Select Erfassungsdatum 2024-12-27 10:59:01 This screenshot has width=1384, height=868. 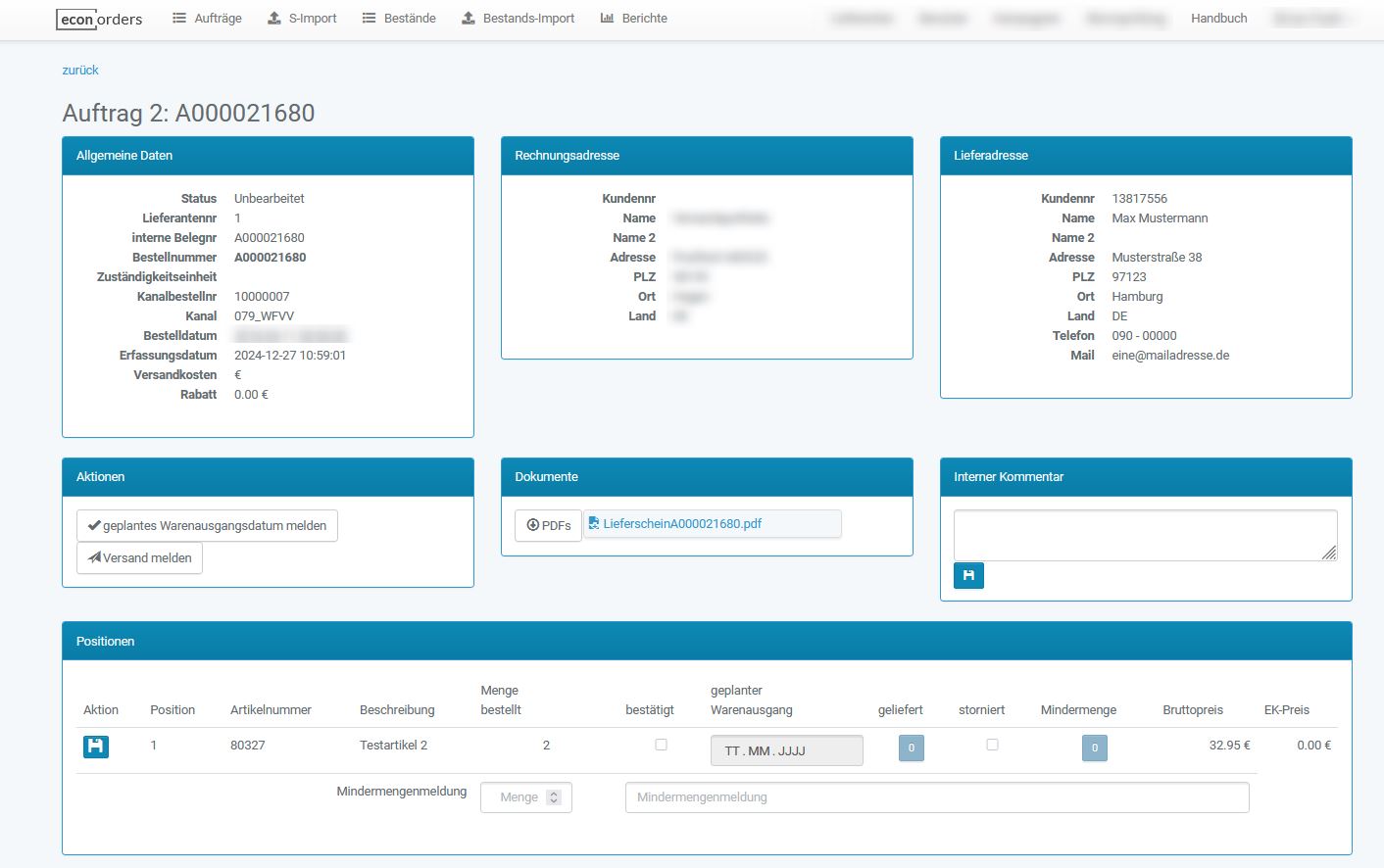click(x=290, y=356)
